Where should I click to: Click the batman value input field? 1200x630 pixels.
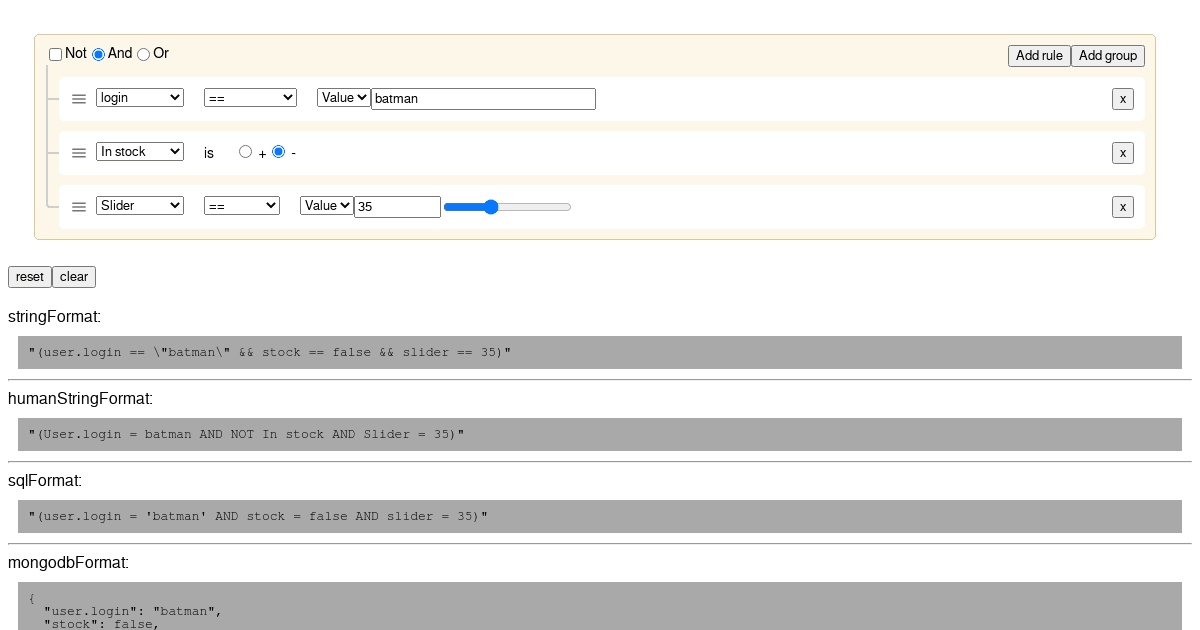(483, 98)
